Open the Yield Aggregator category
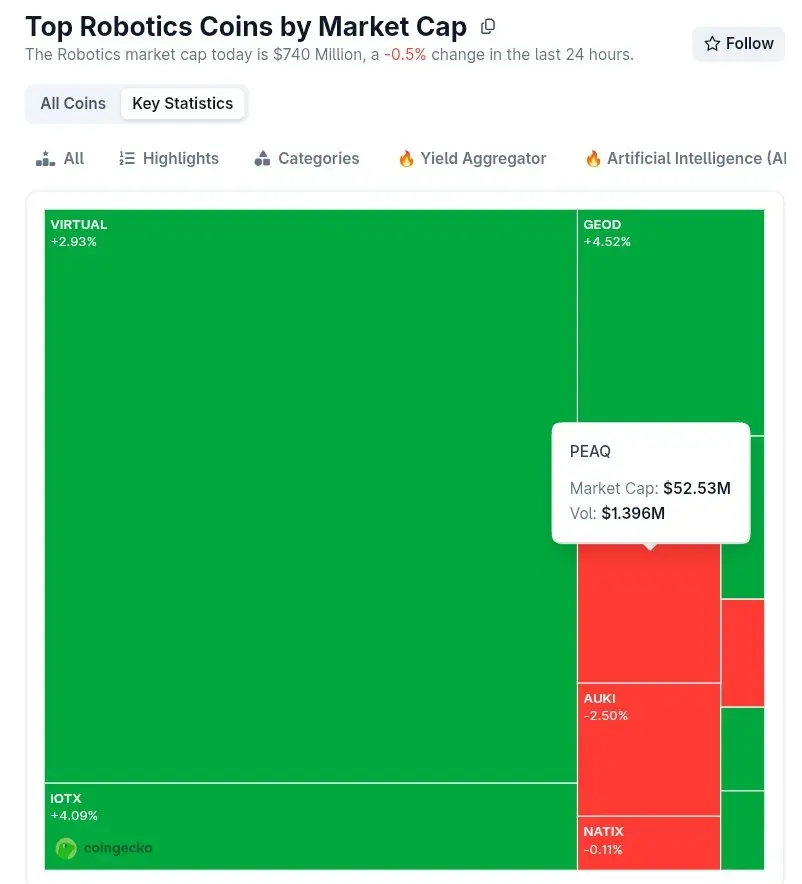This screenshot has height=884, width=802. pos(483,159)
